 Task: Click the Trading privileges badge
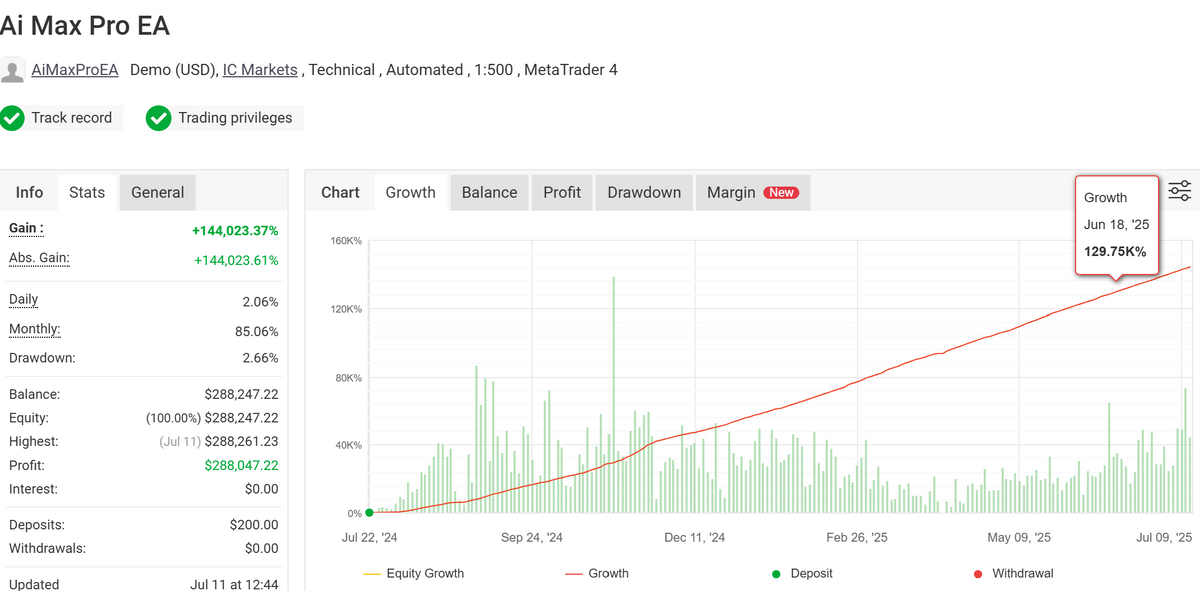tap(224, 118)
